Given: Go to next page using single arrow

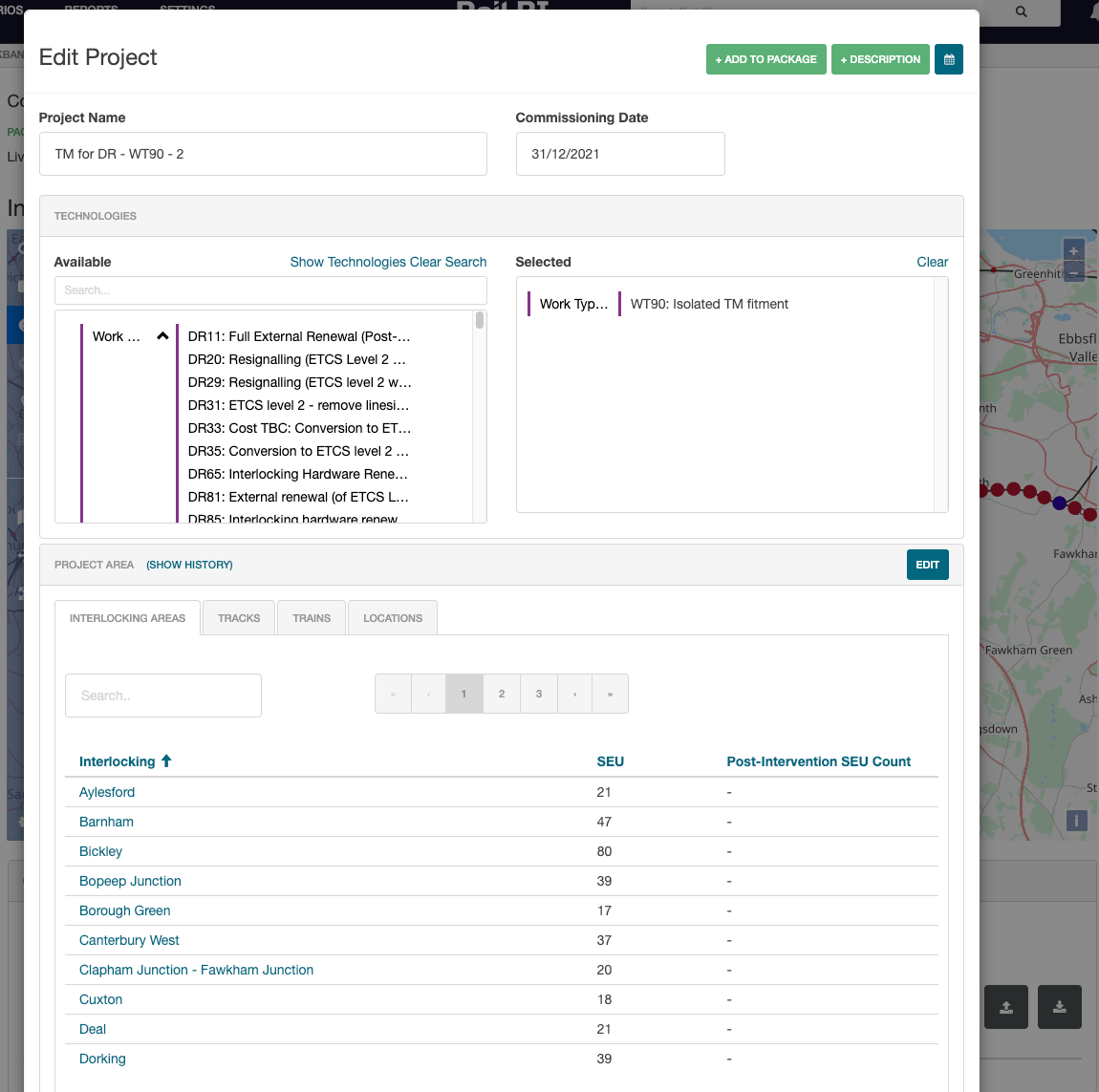Looking at the screenshot, I should coord(574,695).
